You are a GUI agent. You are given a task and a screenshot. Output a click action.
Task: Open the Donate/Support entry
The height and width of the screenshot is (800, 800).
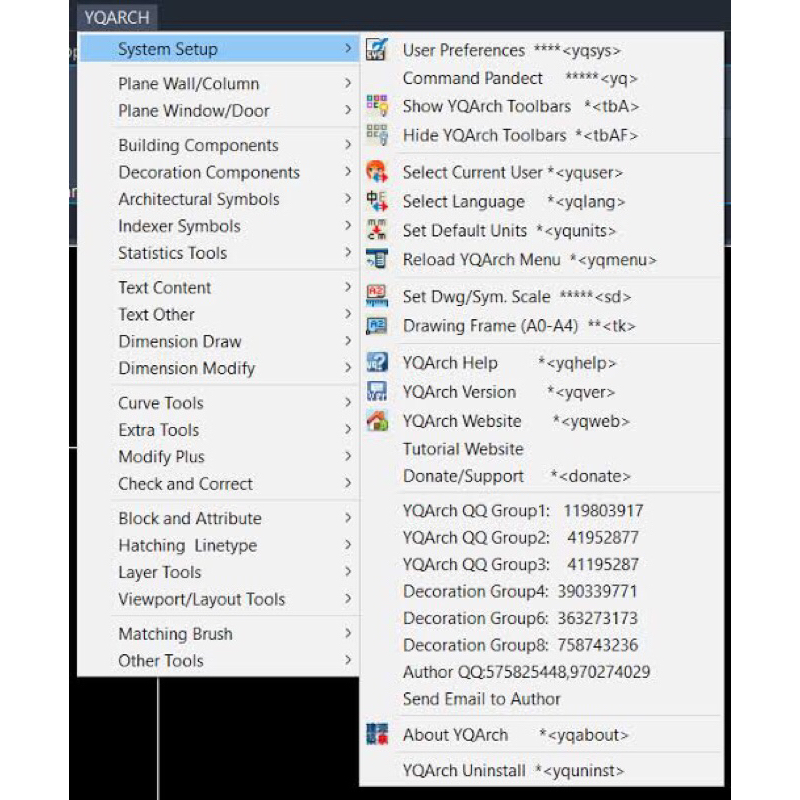click(x=542, y=476)
